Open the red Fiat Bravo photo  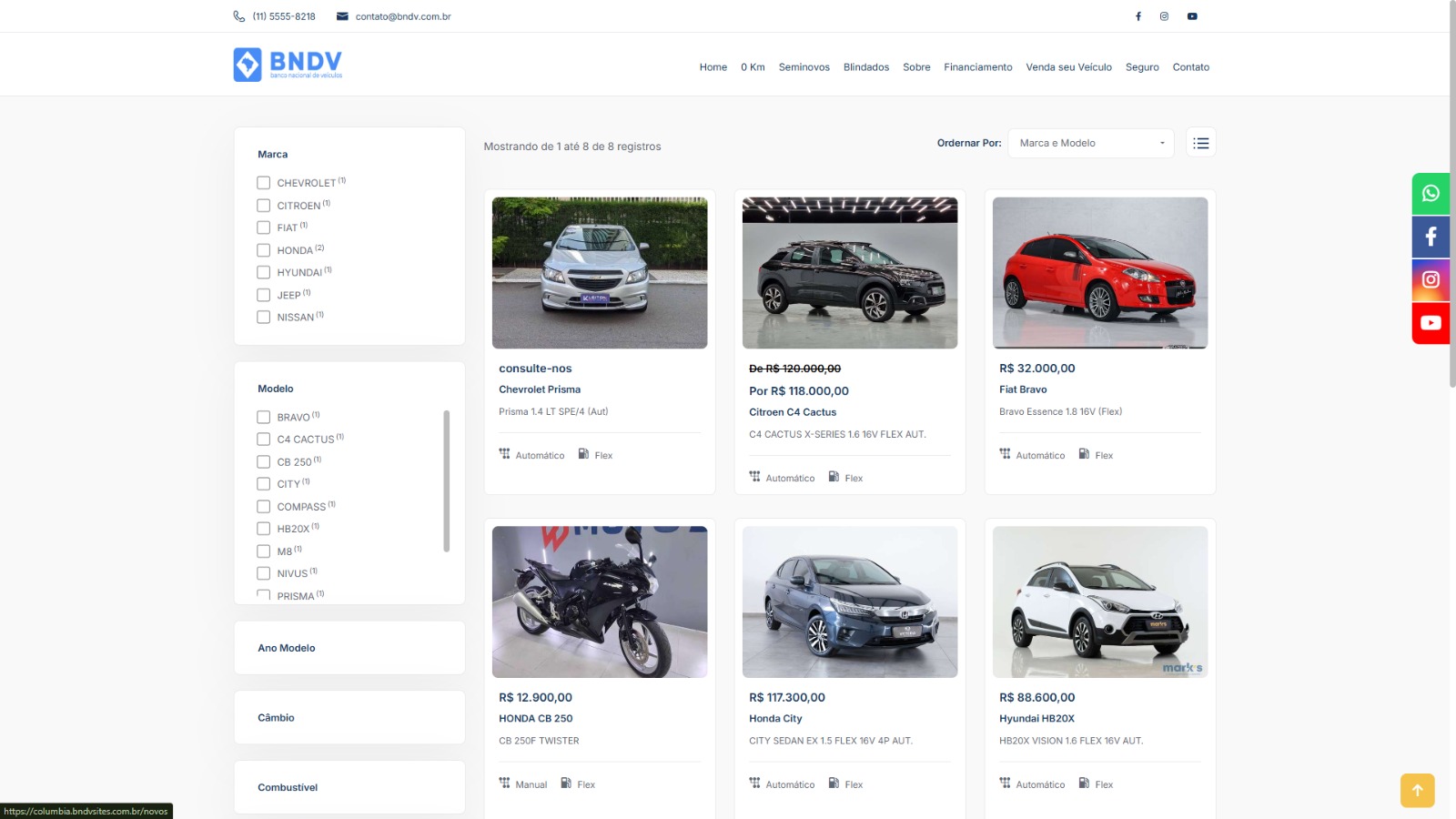[1100, 273]
